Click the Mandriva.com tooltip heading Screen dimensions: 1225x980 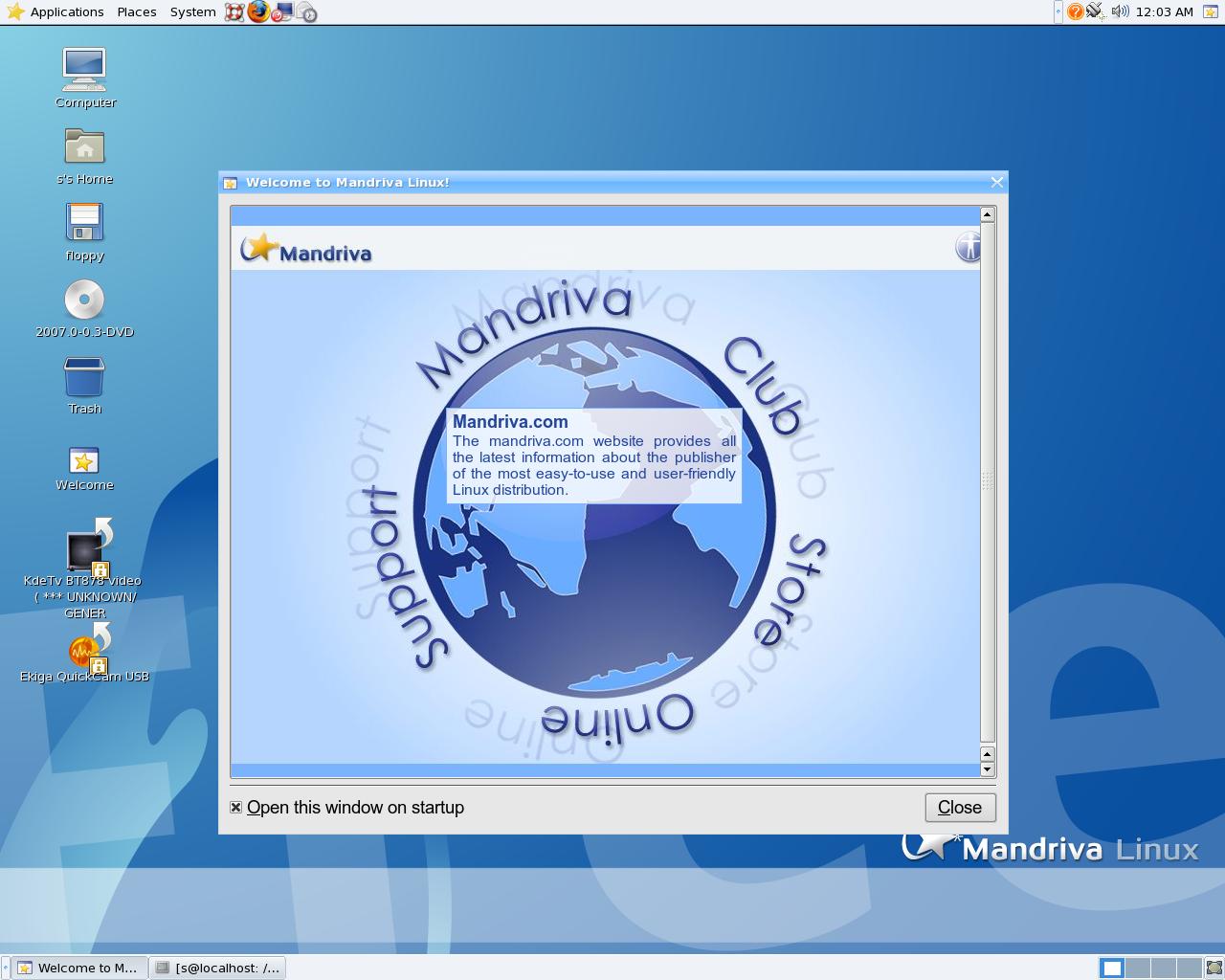510,422
